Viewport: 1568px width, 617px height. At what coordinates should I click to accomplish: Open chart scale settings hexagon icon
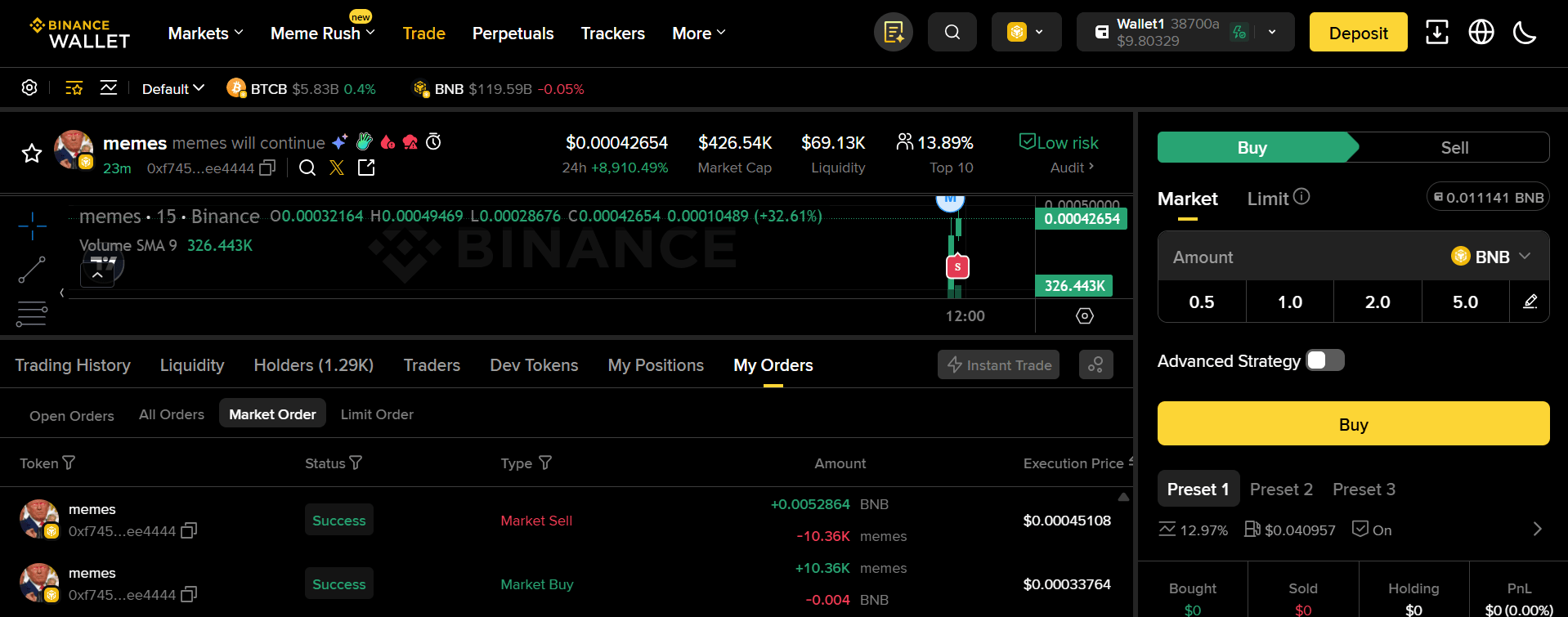tap(1085, 316)
